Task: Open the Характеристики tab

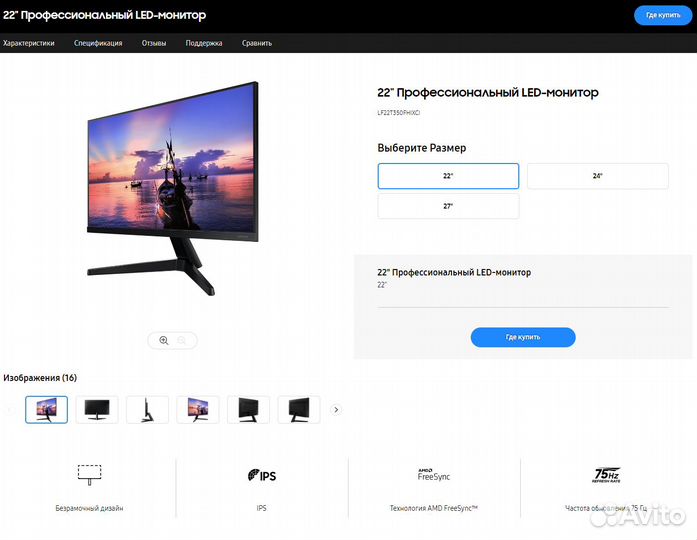Action: click(28, 43)
